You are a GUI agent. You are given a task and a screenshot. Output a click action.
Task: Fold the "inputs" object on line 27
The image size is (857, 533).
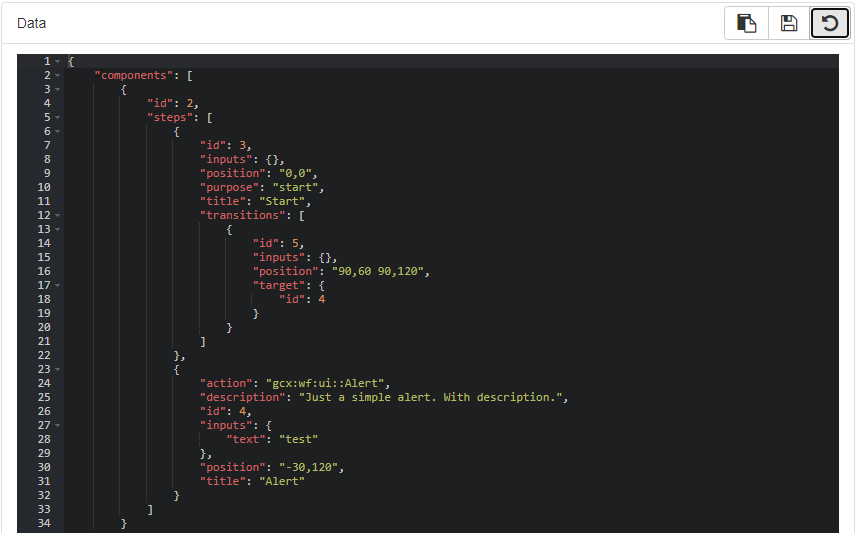click(58, 425)
